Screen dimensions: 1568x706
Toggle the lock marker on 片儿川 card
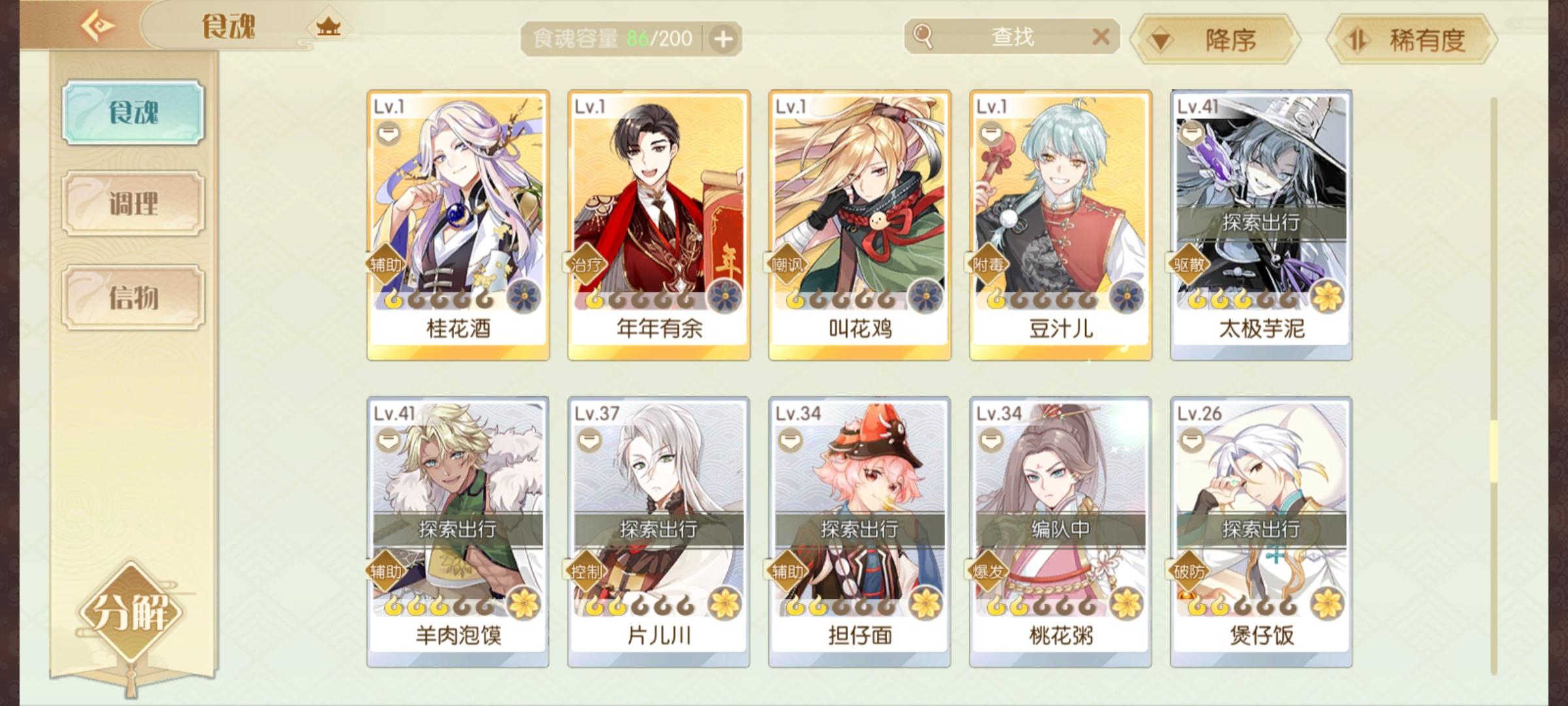click(589, 441)
